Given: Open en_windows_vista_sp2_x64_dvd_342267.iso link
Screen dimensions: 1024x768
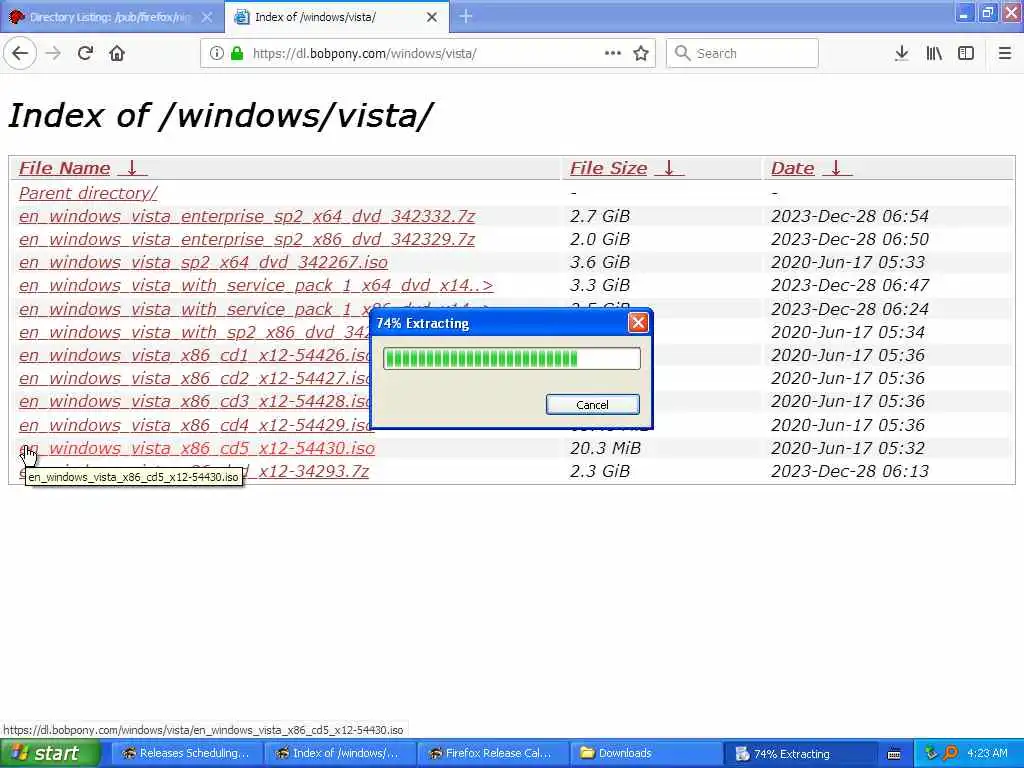Looking at the screenshot, I should 203,262.
